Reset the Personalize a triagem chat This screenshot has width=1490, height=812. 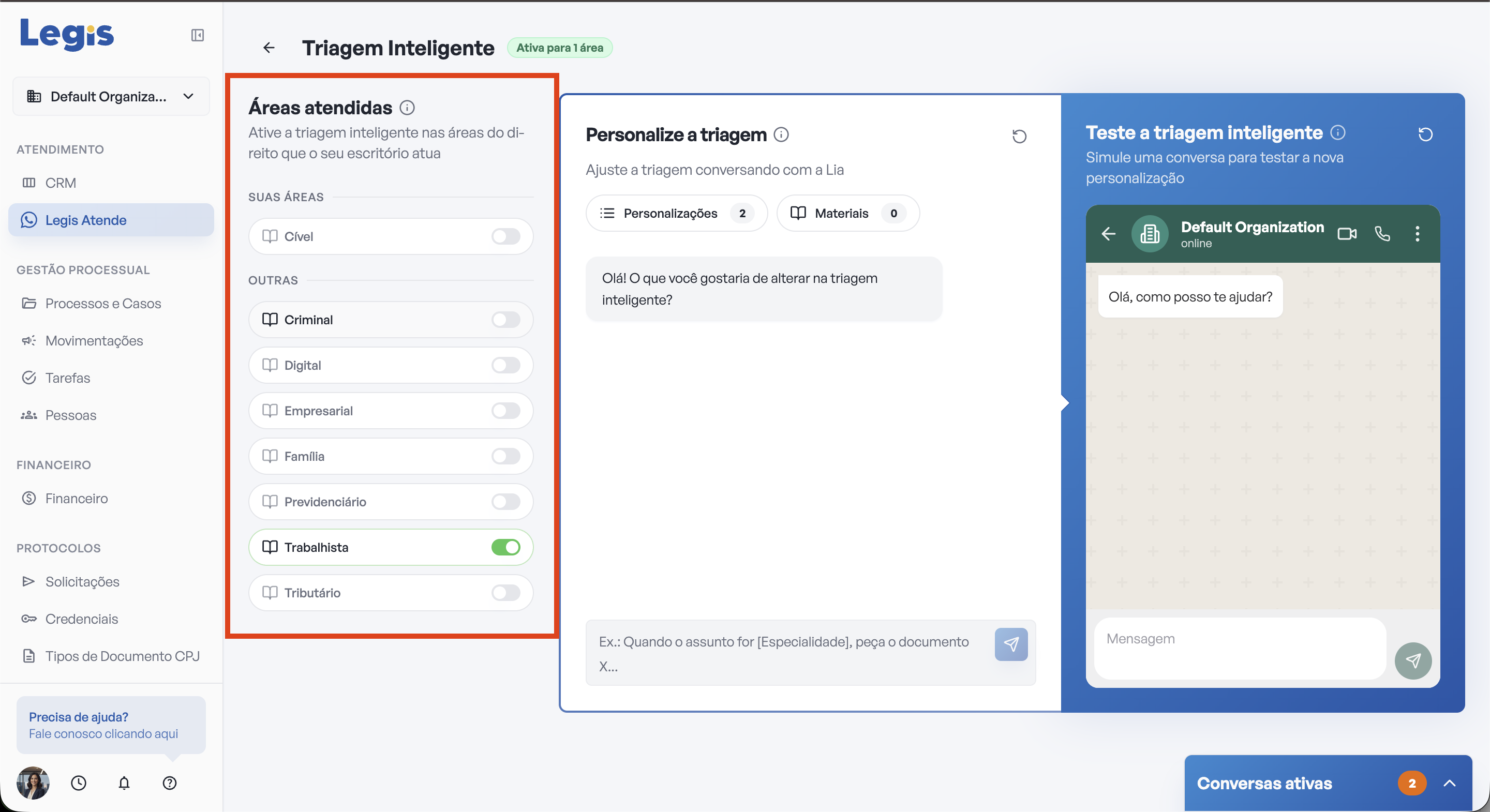(x=1019, y=137)
